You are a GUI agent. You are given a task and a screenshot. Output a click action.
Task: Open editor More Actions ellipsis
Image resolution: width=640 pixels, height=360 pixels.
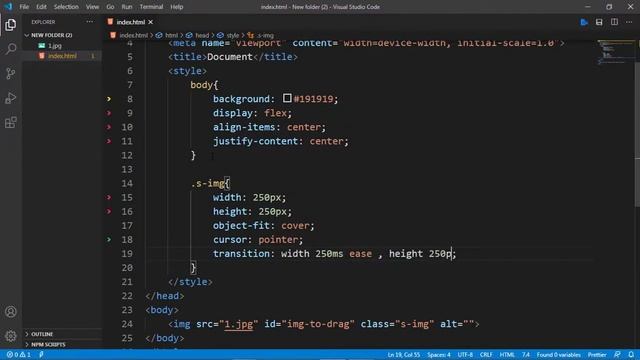coord(629,22)
